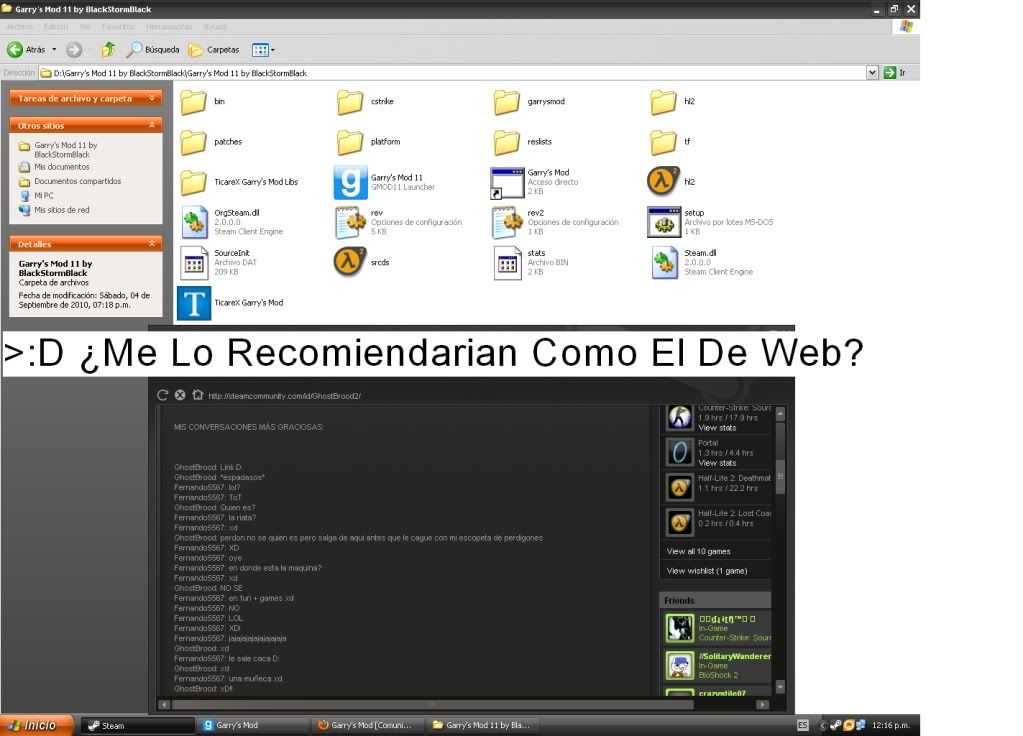Image resolution: width=1023 pixels, height=736 pixels.
Task: Select the Garry's Mod shortcut icon
Action: coord(507,183)
